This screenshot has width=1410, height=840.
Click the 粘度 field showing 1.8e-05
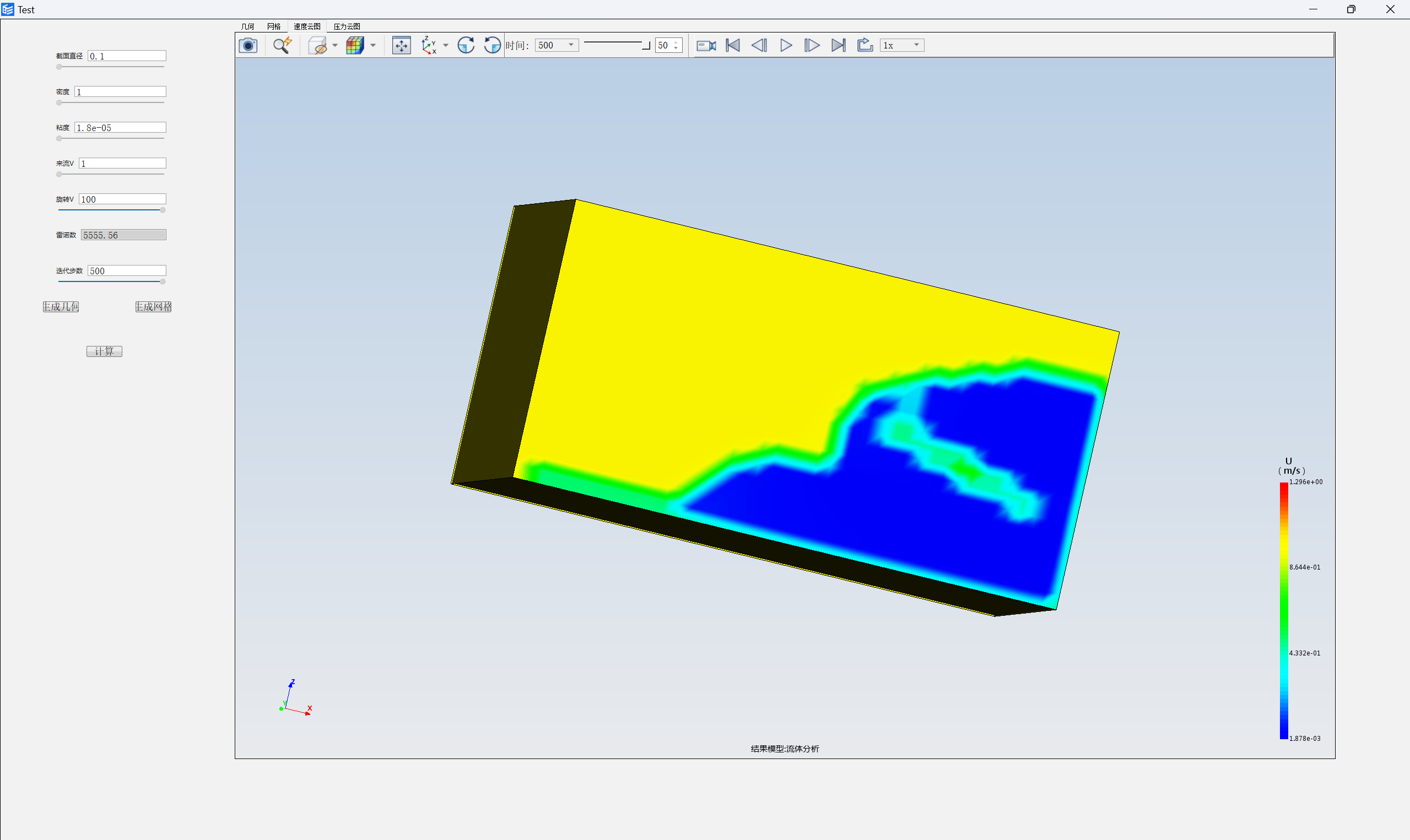[x=121, y=128]
